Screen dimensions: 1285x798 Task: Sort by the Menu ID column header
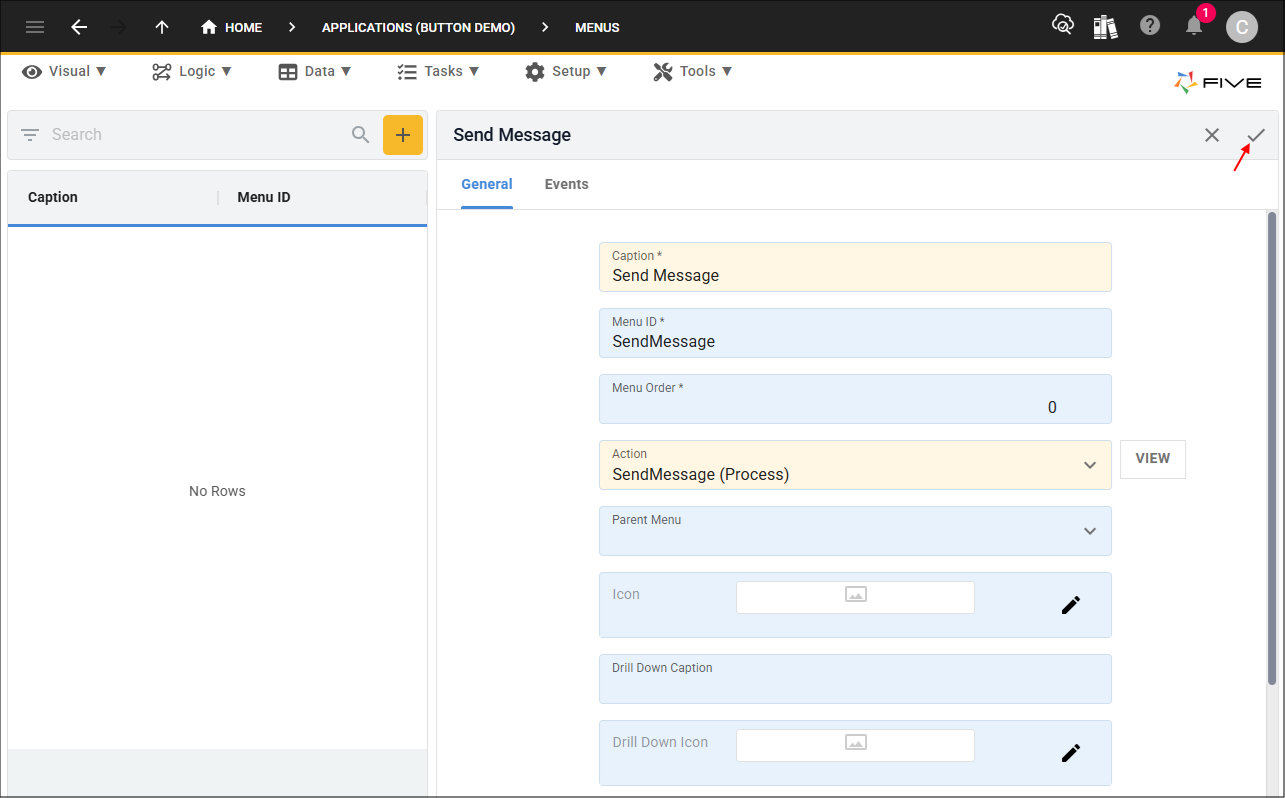(264, 197)
